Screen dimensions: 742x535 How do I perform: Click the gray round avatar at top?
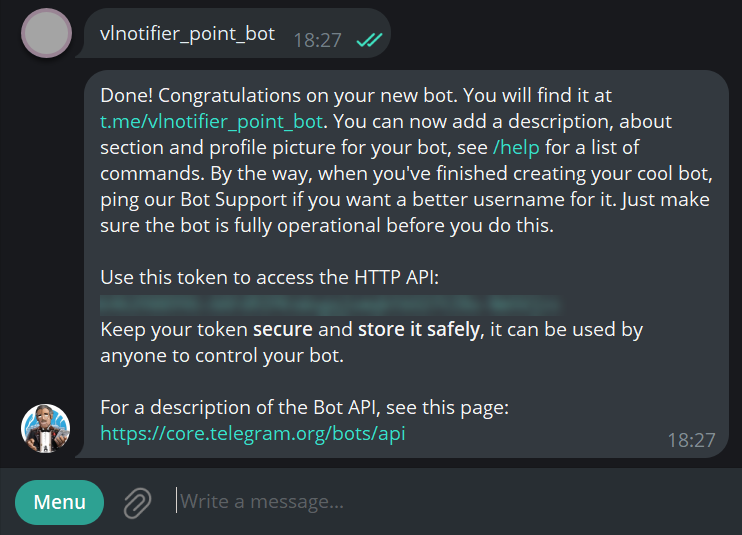click(x=46, y=34)
